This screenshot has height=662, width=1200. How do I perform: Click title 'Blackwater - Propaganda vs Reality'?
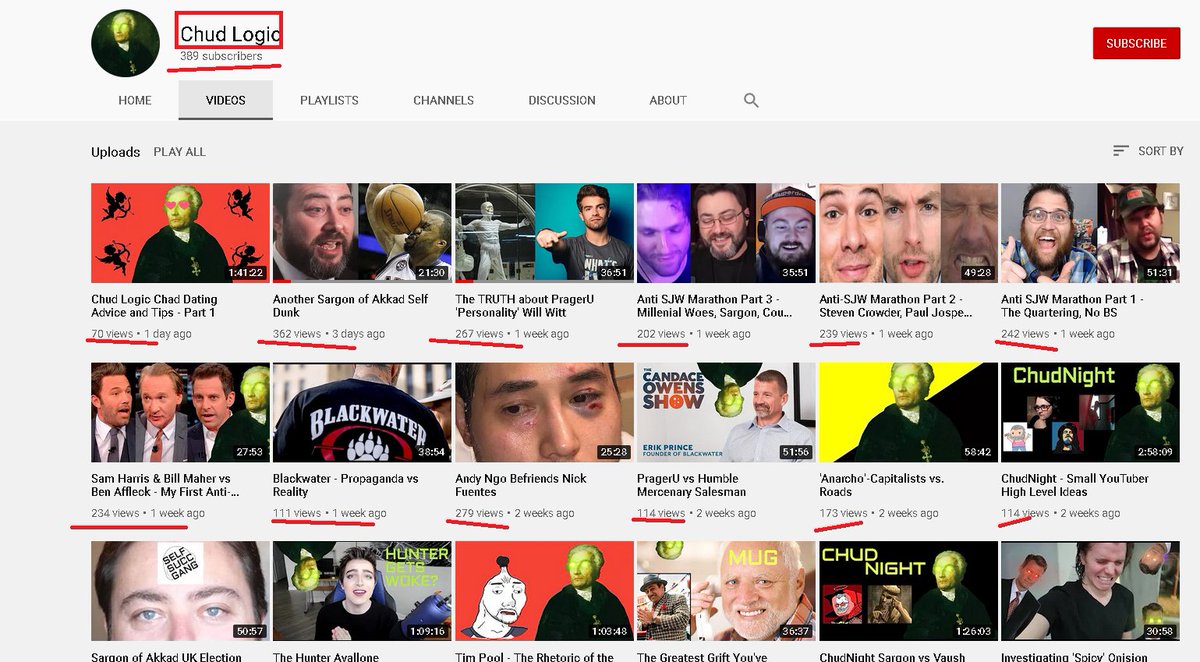click(345, 485)
